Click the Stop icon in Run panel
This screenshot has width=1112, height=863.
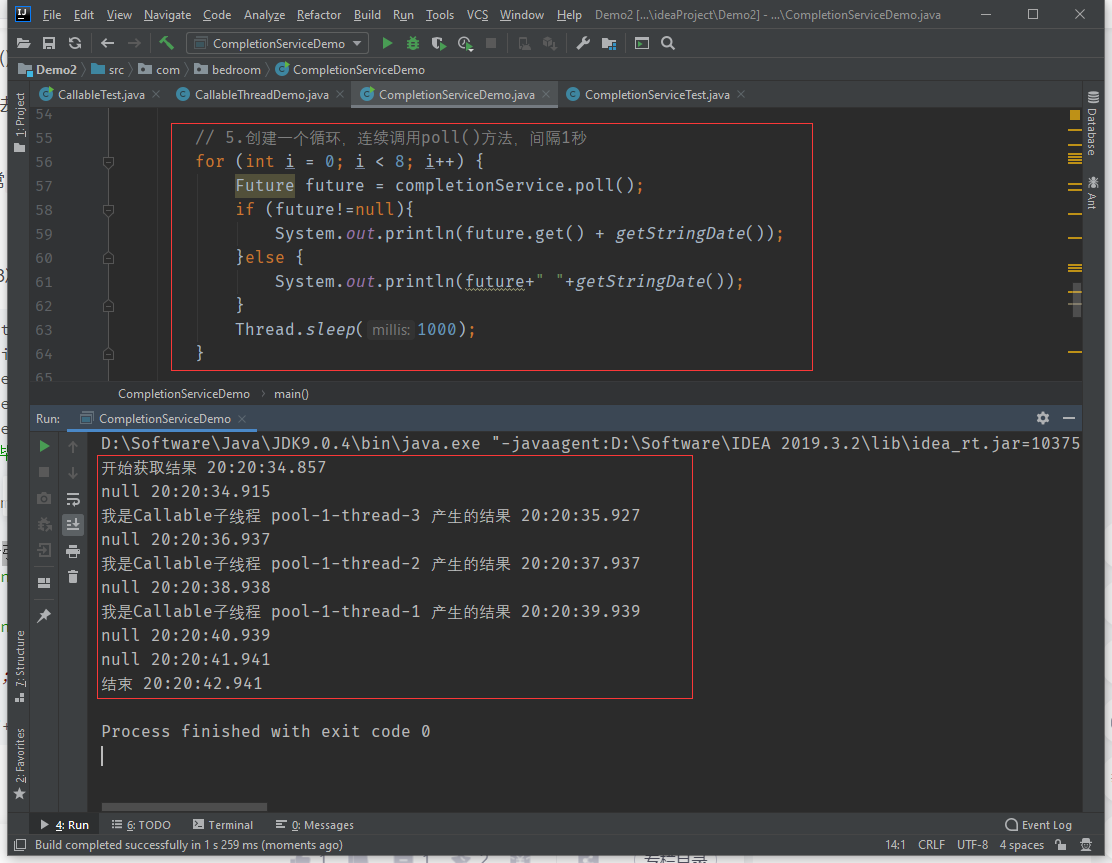[x=44, y=472]
